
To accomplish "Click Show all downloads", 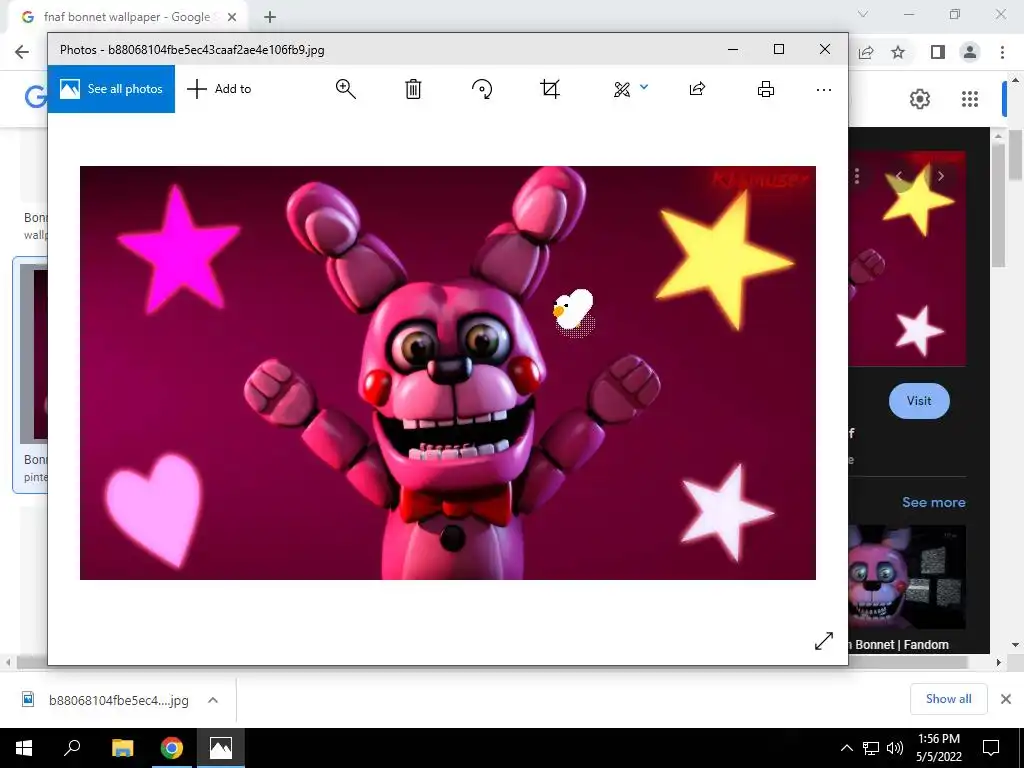I will 948,699.
